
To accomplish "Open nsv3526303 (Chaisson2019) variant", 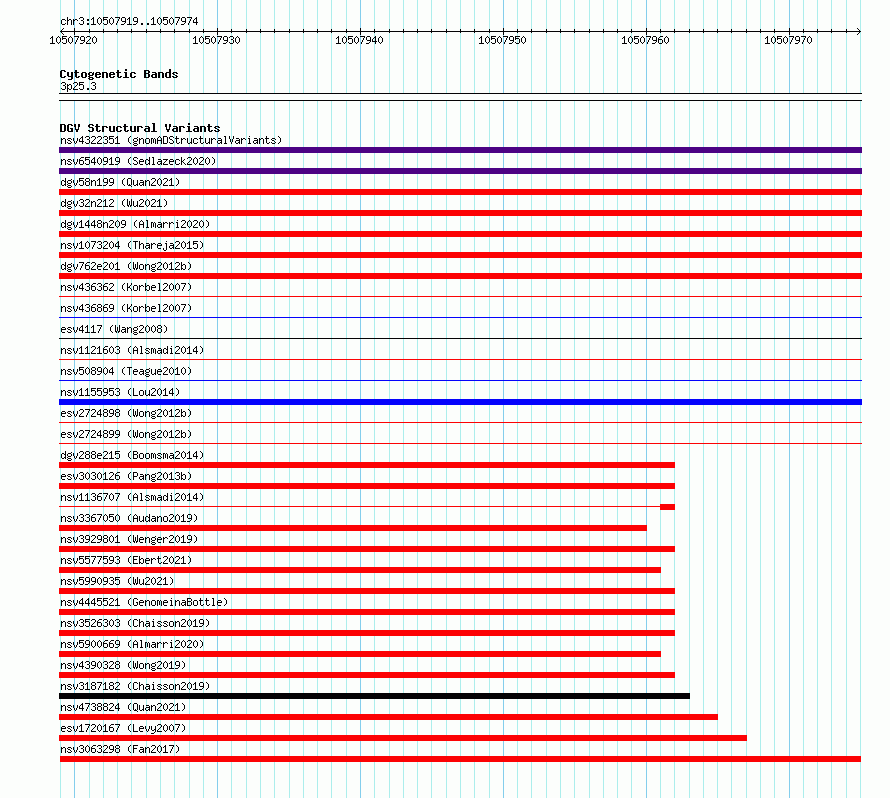I will [135, 623].
